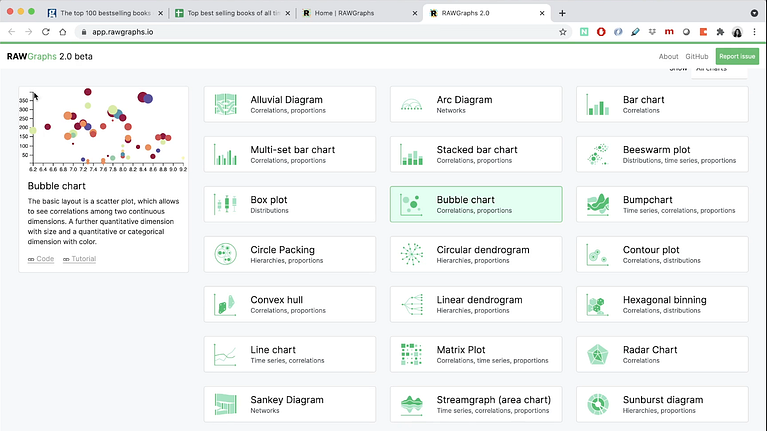Open the Chrome three-dot menu
Screen dimensions: 767x431
[752, 32]
